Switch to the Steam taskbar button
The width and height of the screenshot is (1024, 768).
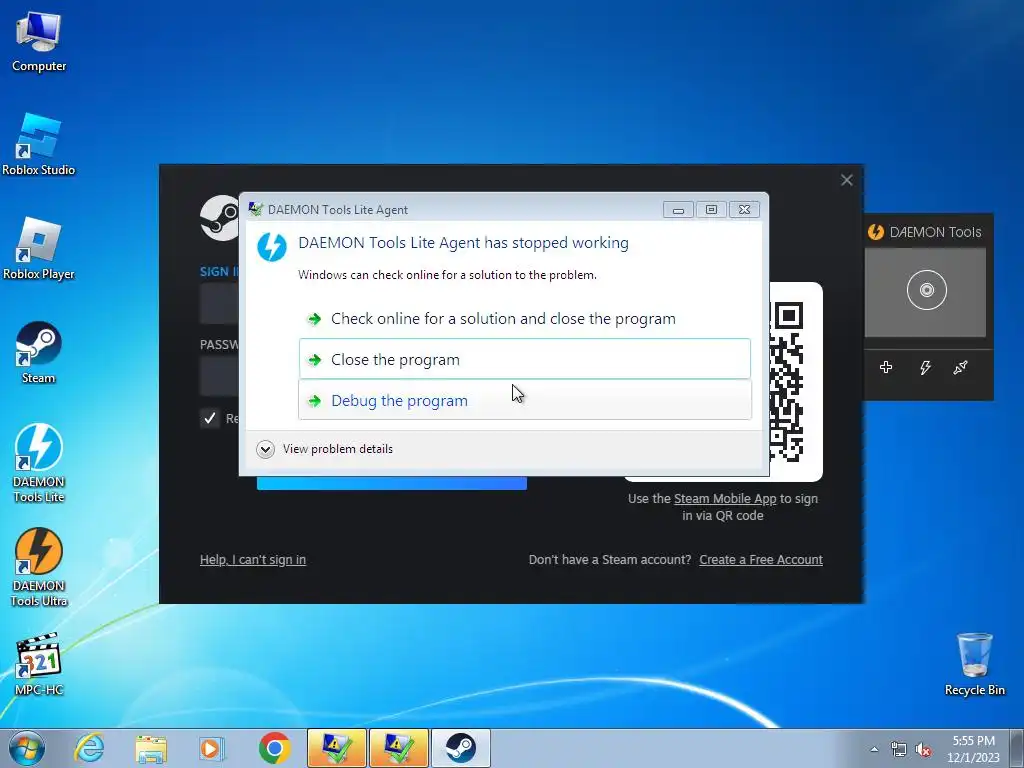tap(460, 748)
